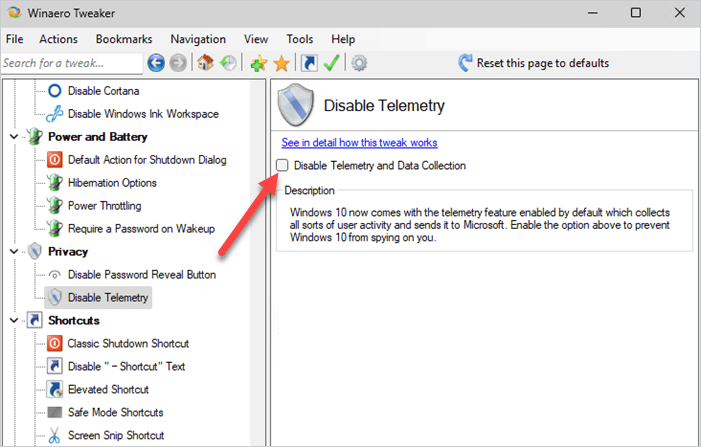
Task: Click the 'Privacy' heading text
Action: click(x=68, y=252)
